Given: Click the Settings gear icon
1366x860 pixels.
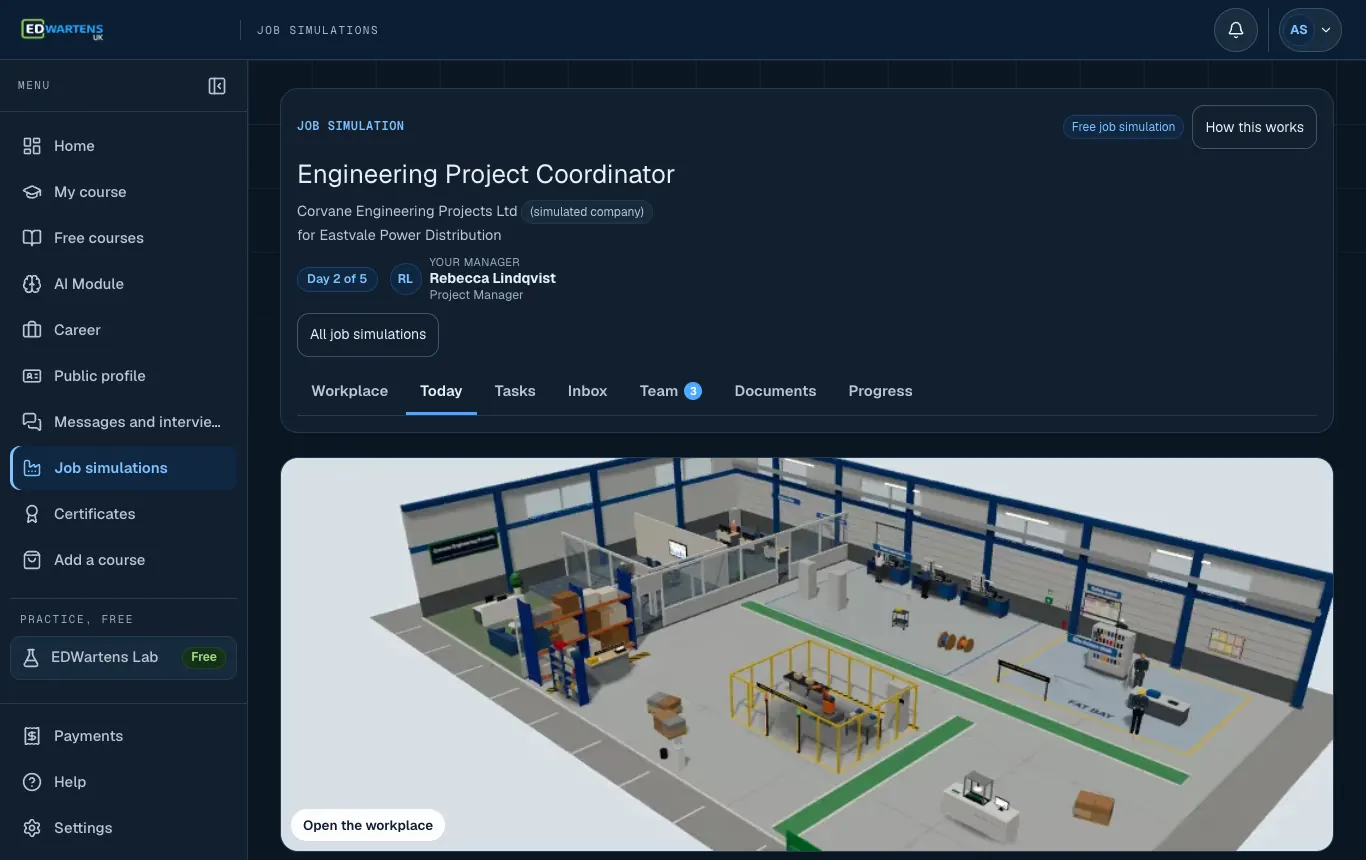Looking at the screenshot, I should [x=32, y=828].
